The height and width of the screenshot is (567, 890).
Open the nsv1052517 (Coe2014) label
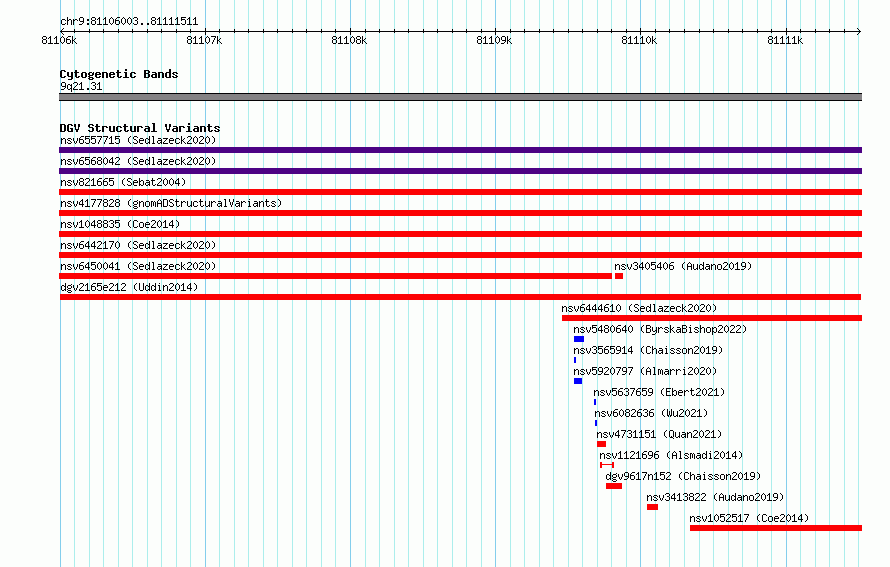[749, 518]
